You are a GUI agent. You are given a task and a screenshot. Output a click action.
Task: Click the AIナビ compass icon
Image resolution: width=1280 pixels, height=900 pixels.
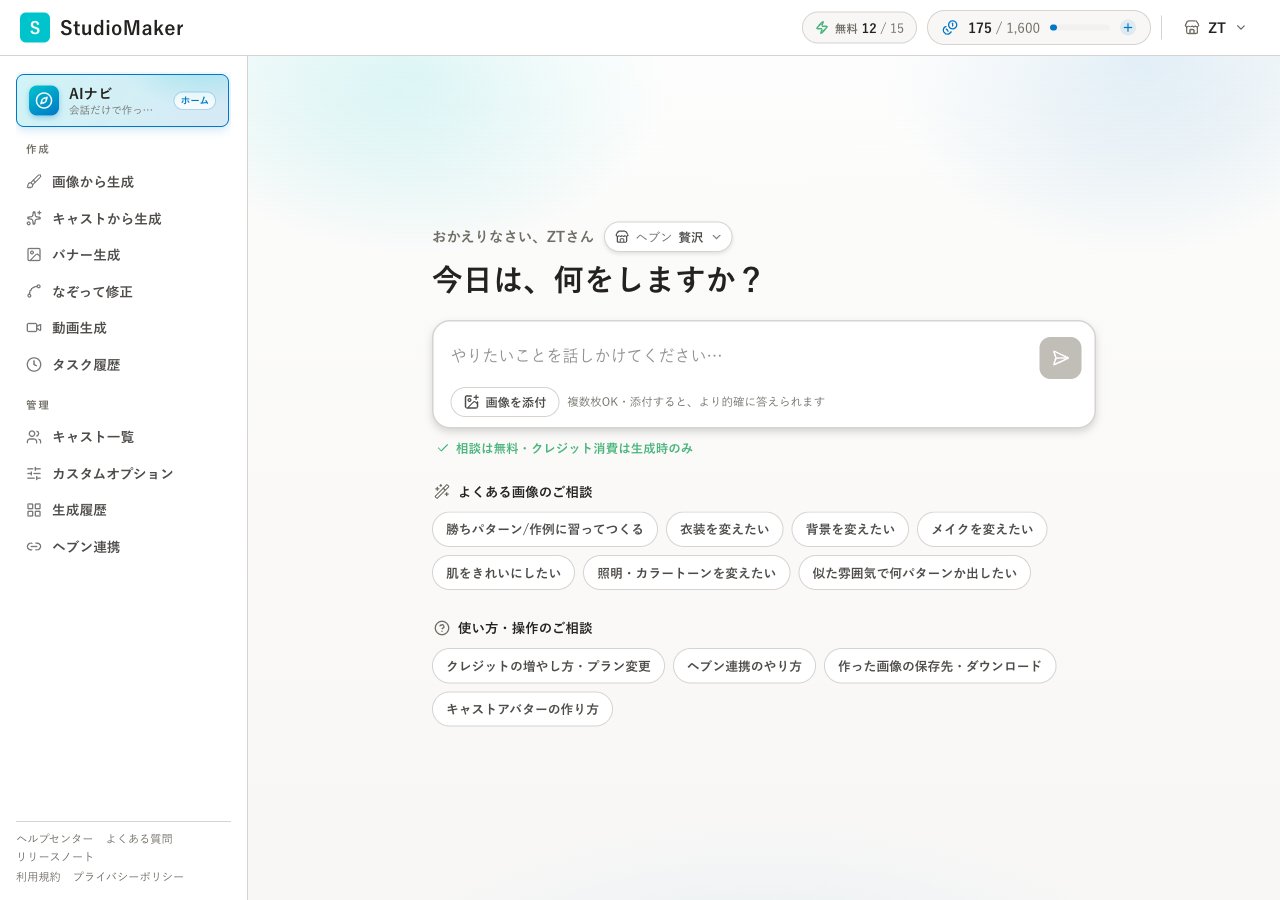[x=44, y=100]
